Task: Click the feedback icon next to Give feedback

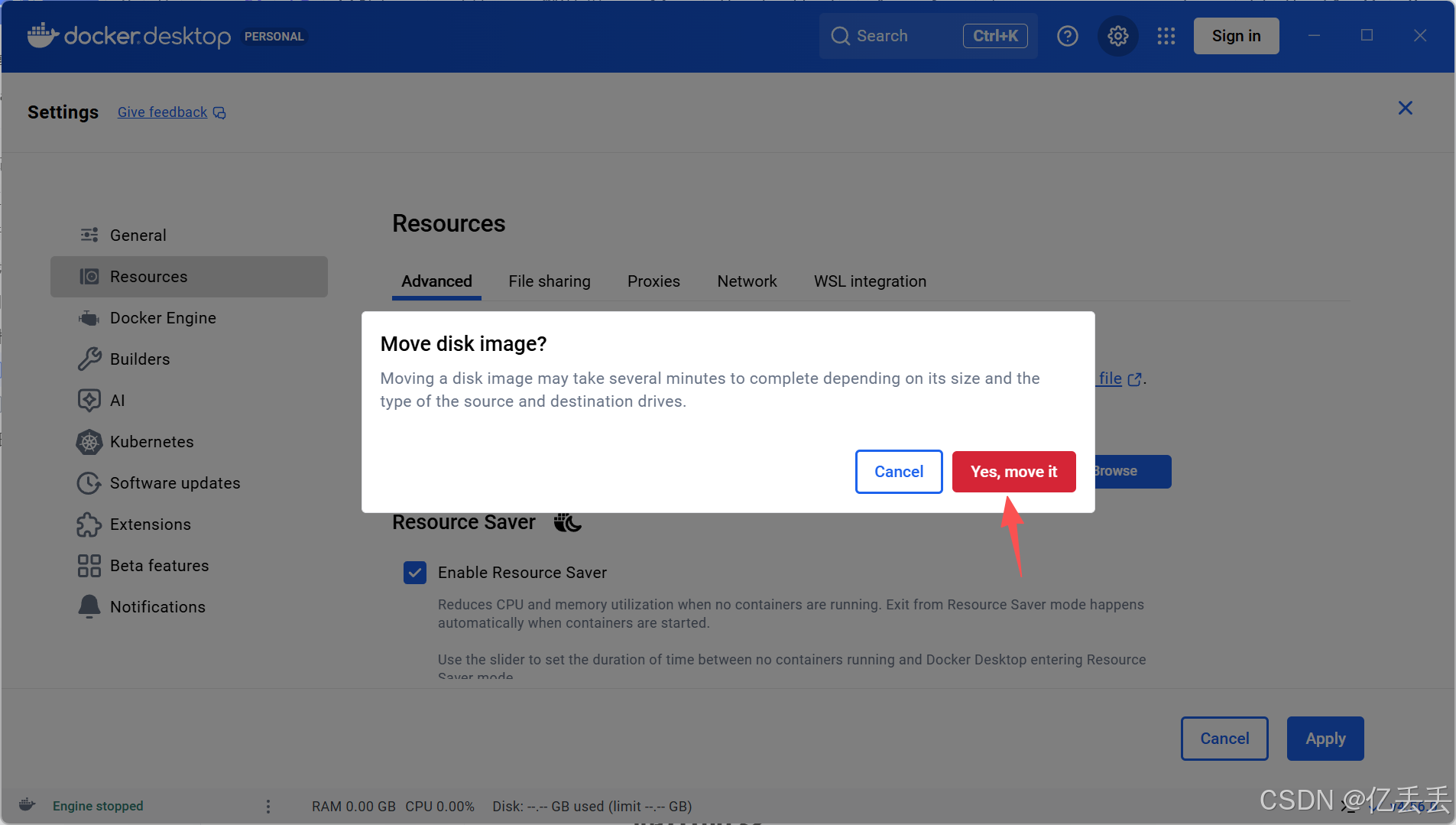Action: coord(219,113)
